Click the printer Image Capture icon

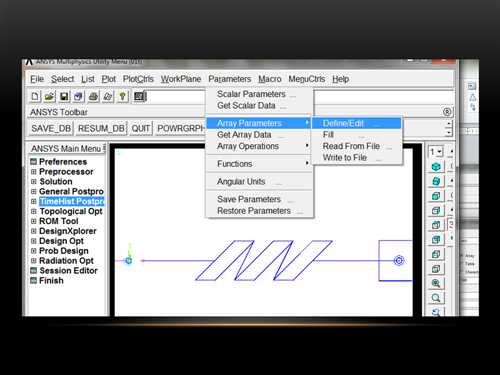(x=93, y=97)
